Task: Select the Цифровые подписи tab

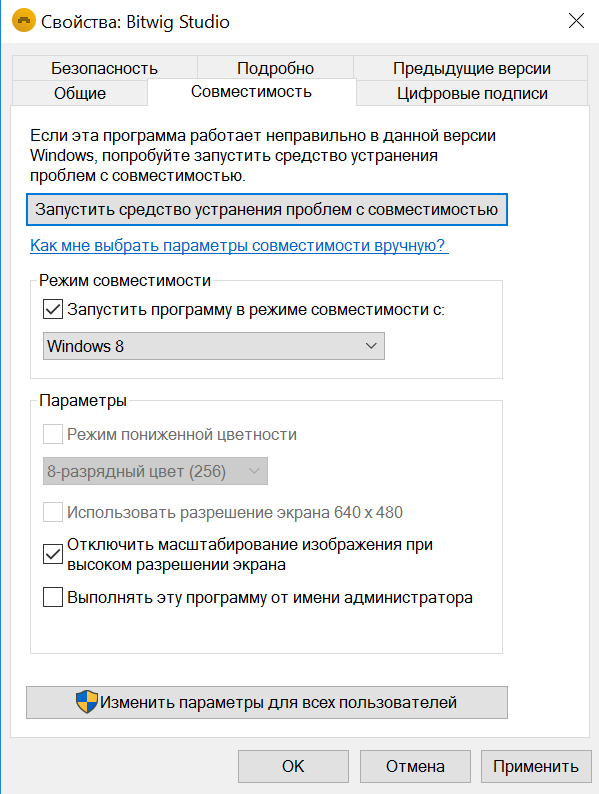Action: (x=472, y=93)
